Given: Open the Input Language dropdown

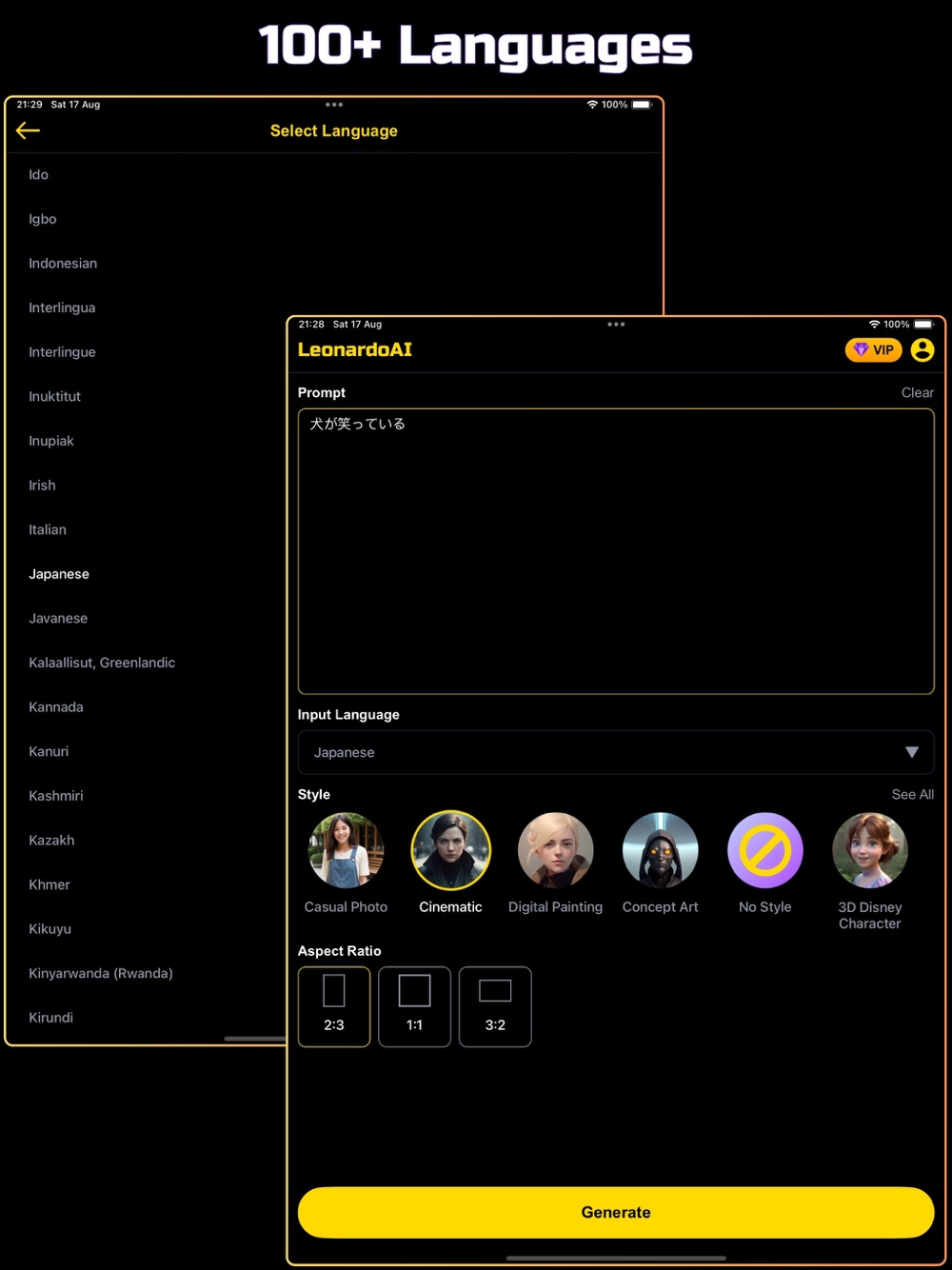Looking at the screenshot, I should pyautogui.click(x=616, y=752).
